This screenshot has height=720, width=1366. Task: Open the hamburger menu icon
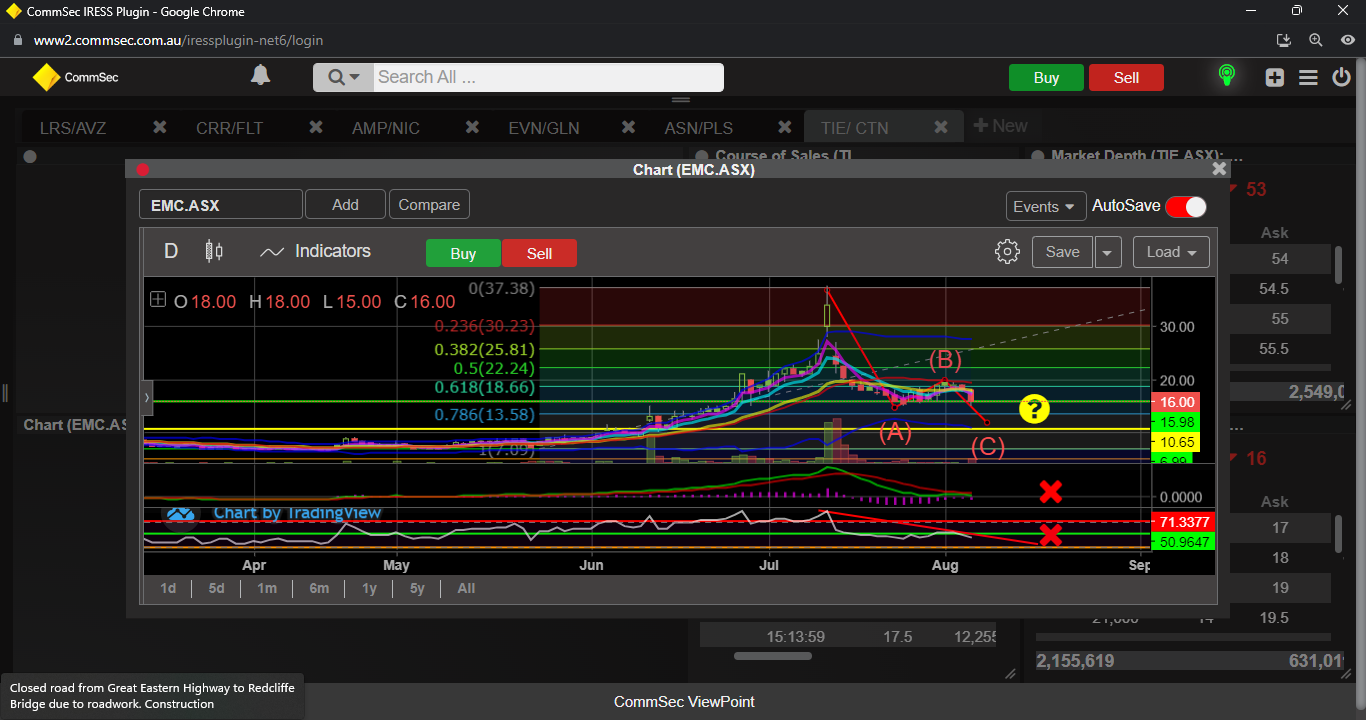click(x=1308, y=78)
